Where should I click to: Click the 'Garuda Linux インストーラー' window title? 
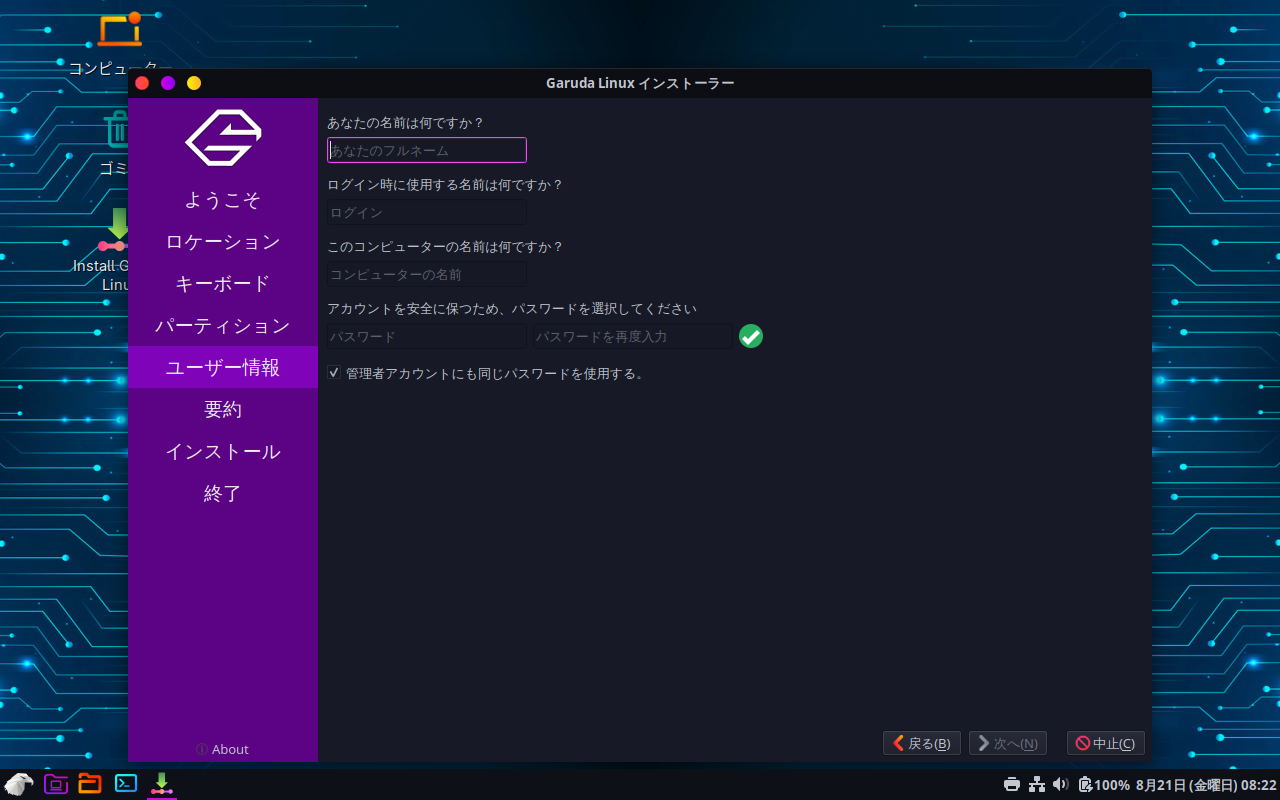(640, 83)
